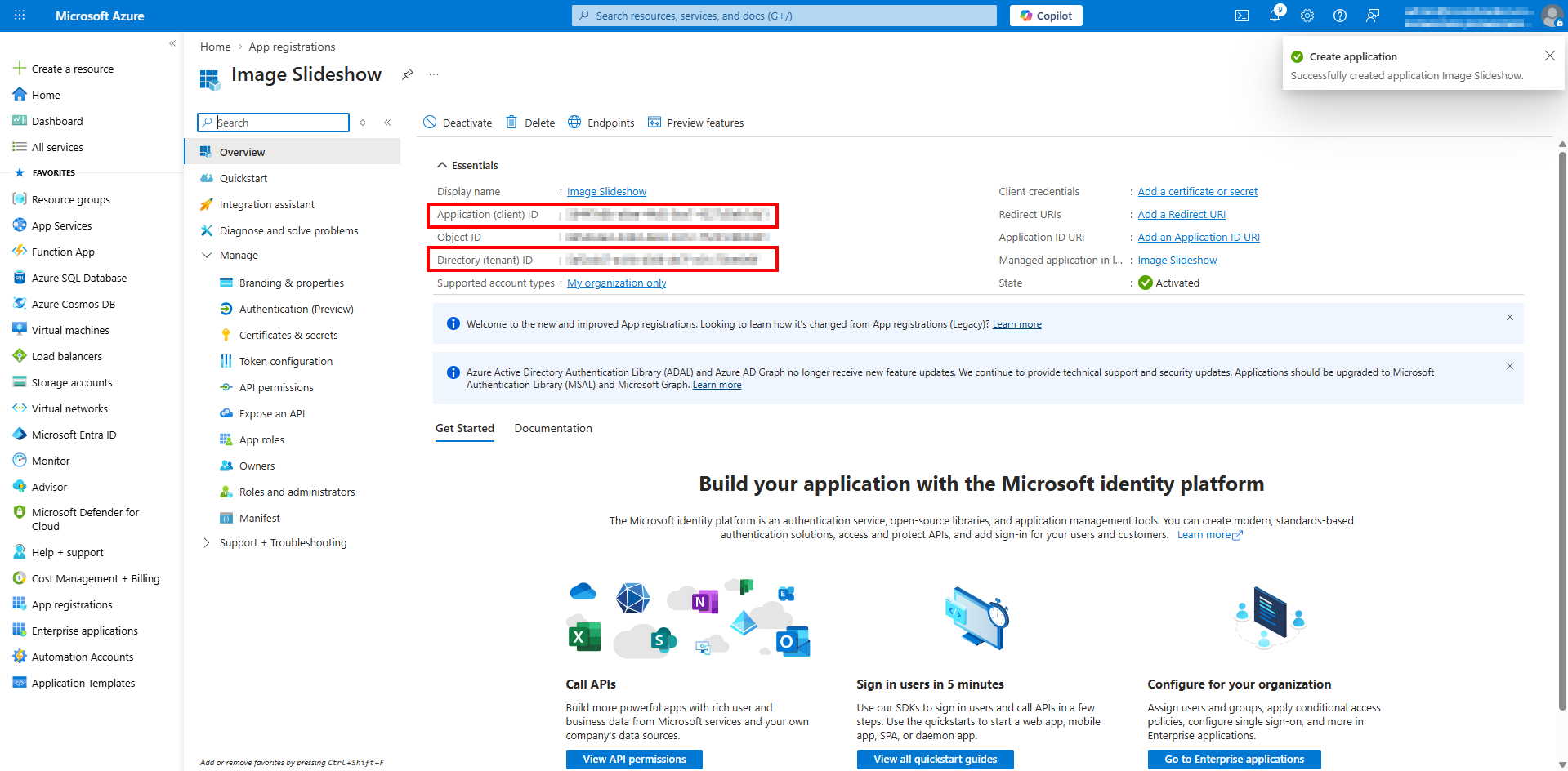Open the portal settings gear

[1307, 16]
